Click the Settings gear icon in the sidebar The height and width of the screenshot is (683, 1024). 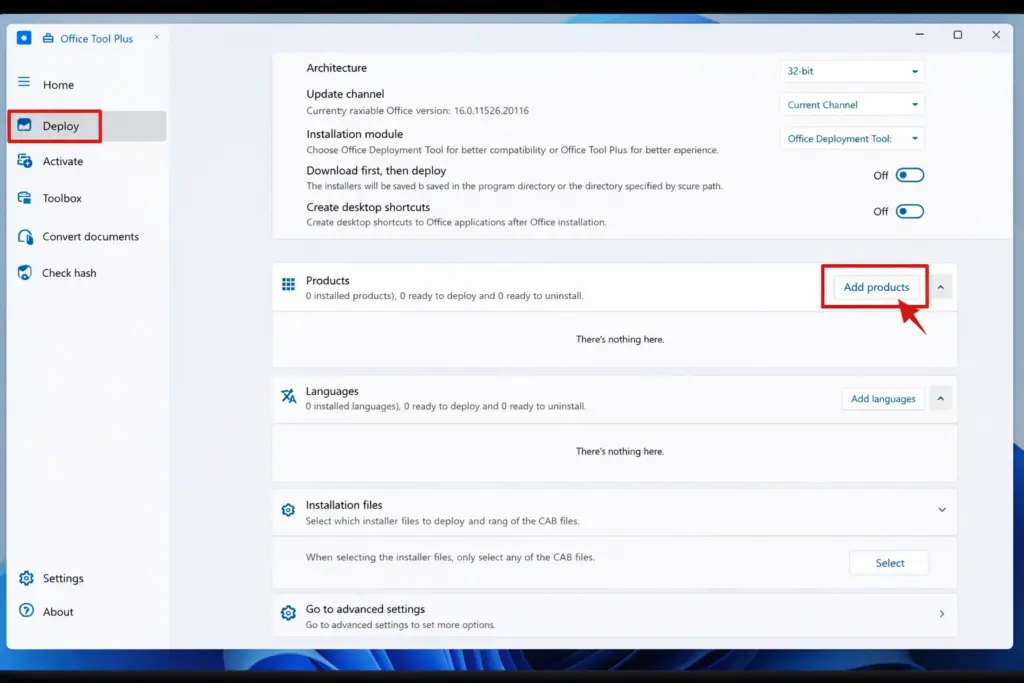tap(26, 579)
